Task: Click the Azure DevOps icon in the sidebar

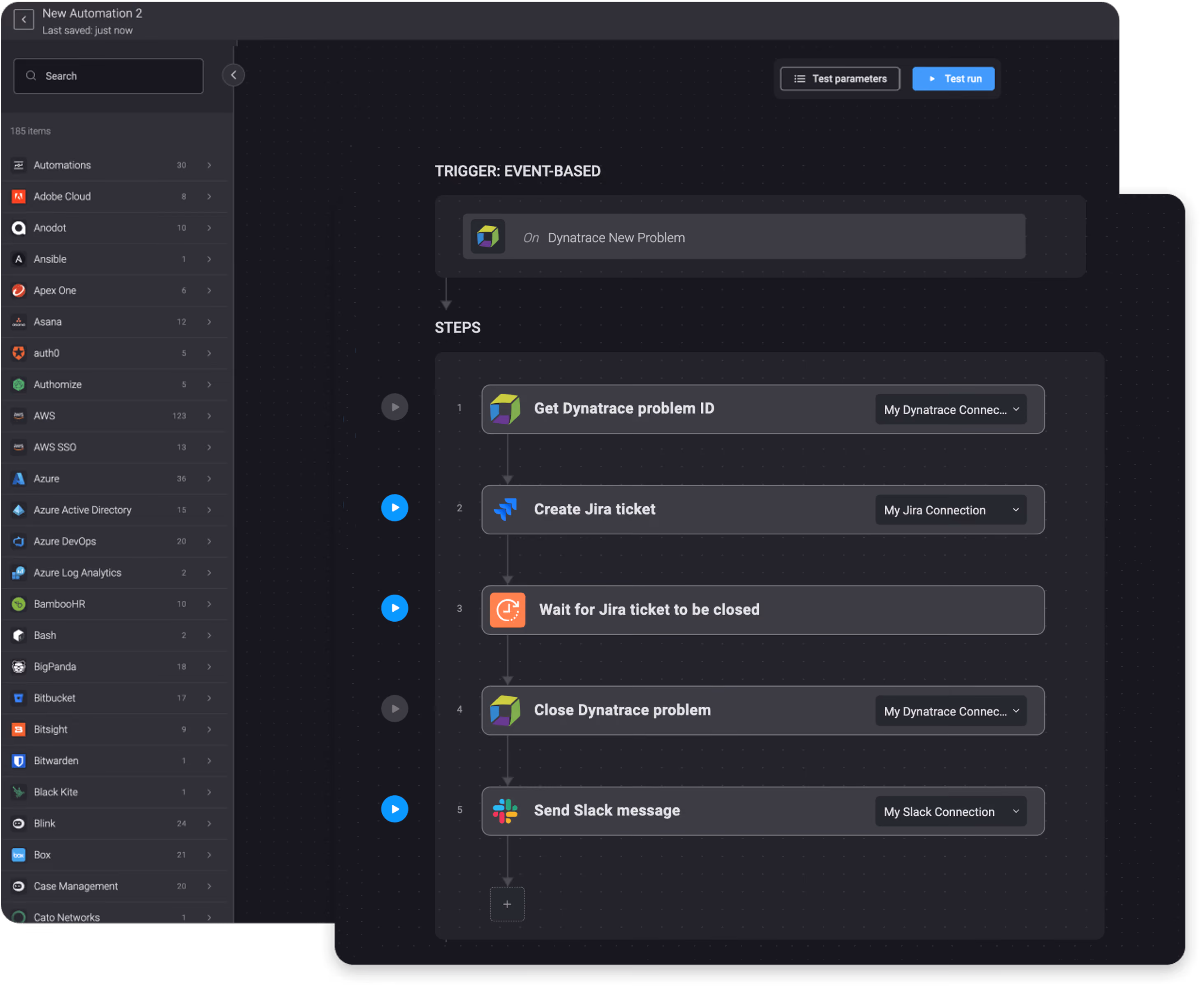Action: [x=19, y=541]
